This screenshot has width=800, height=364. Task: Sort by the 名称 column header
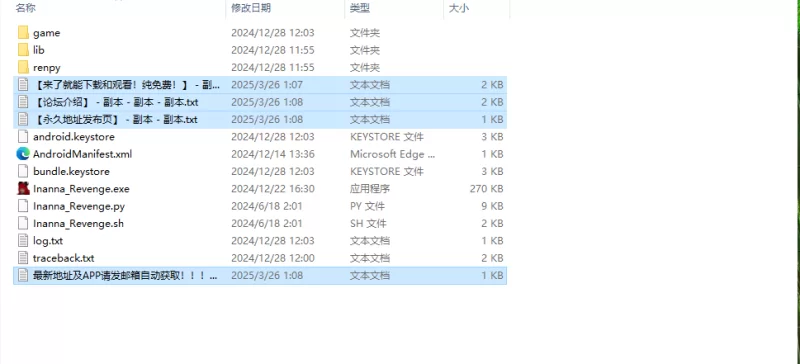coord(26,8)
